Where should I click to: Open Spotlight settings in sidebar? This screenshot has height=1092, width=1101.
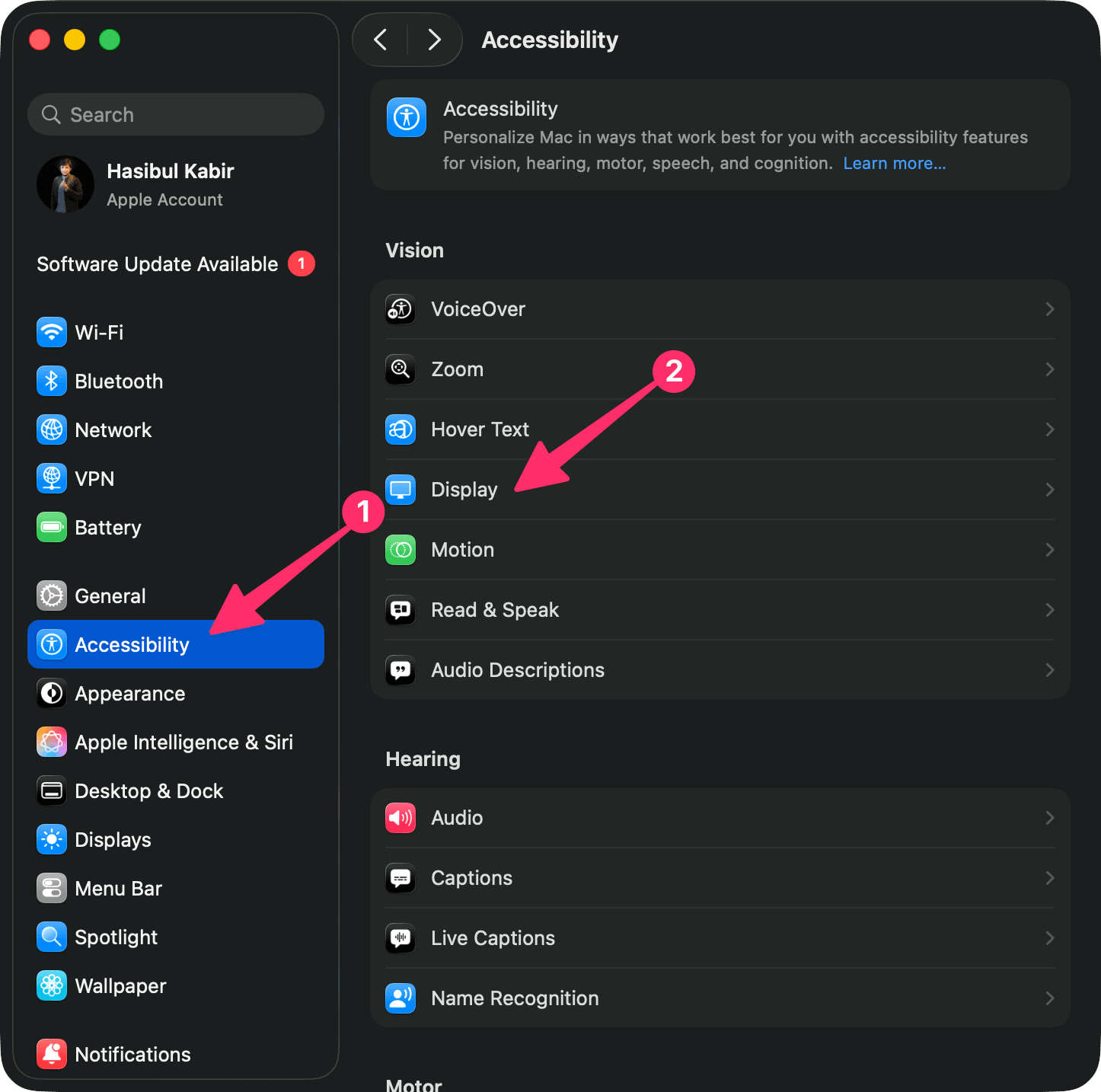[x=176, y=937]
